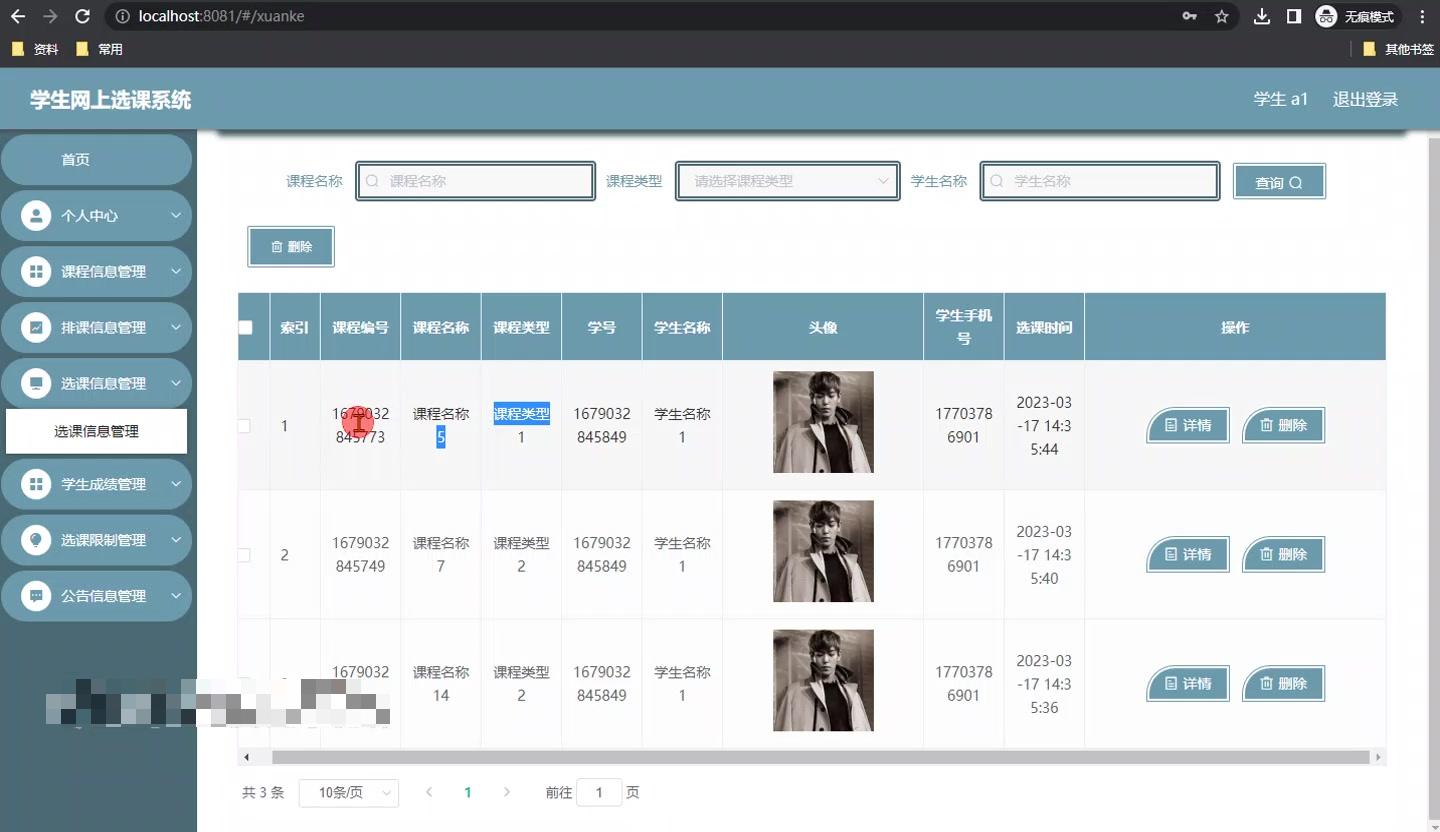Click the 删除 button above the table
The image size is (1440, 832).
pos(290,246)
